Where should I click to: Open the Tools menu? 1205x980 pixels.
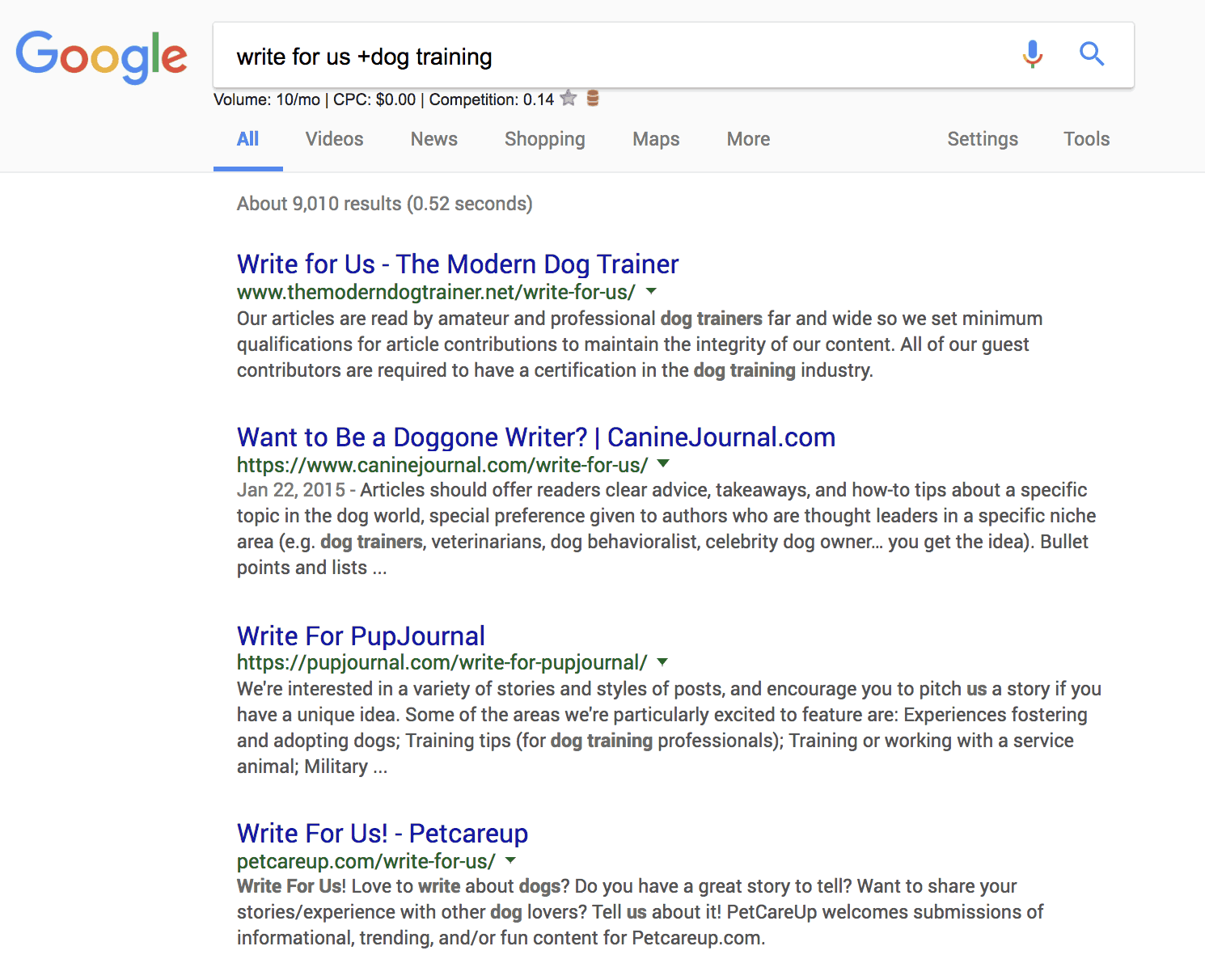pos(1086,139)
